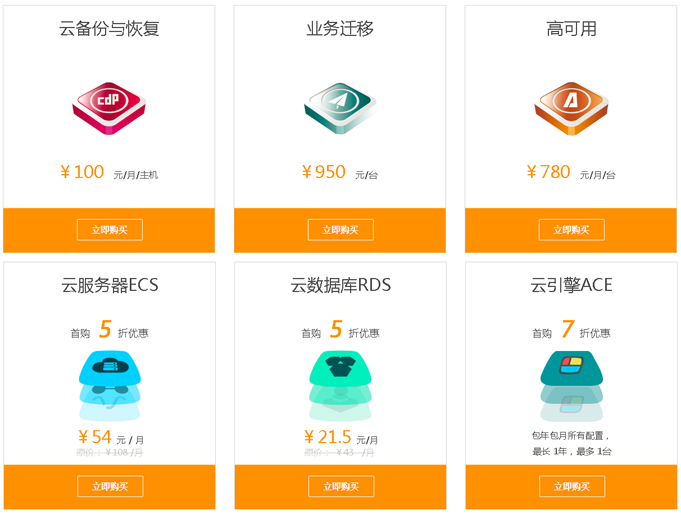Open the 云引擎ACE title

pos(572,285)
